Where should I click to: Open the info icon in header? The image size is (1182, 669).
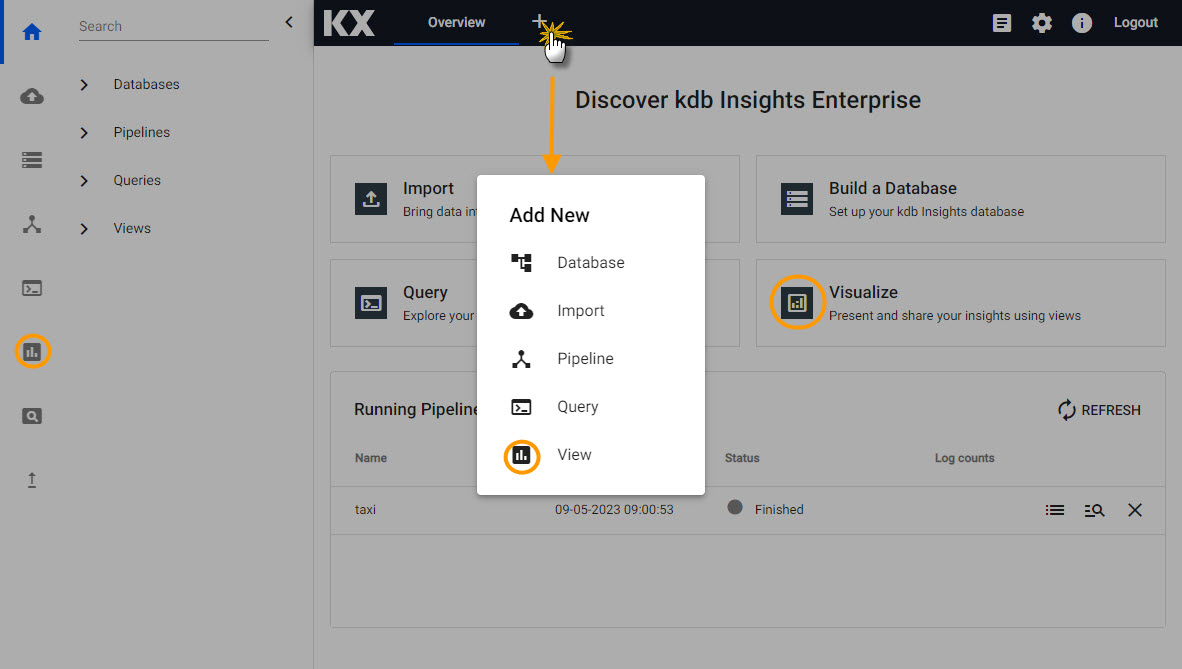[x=1082, y=23]
